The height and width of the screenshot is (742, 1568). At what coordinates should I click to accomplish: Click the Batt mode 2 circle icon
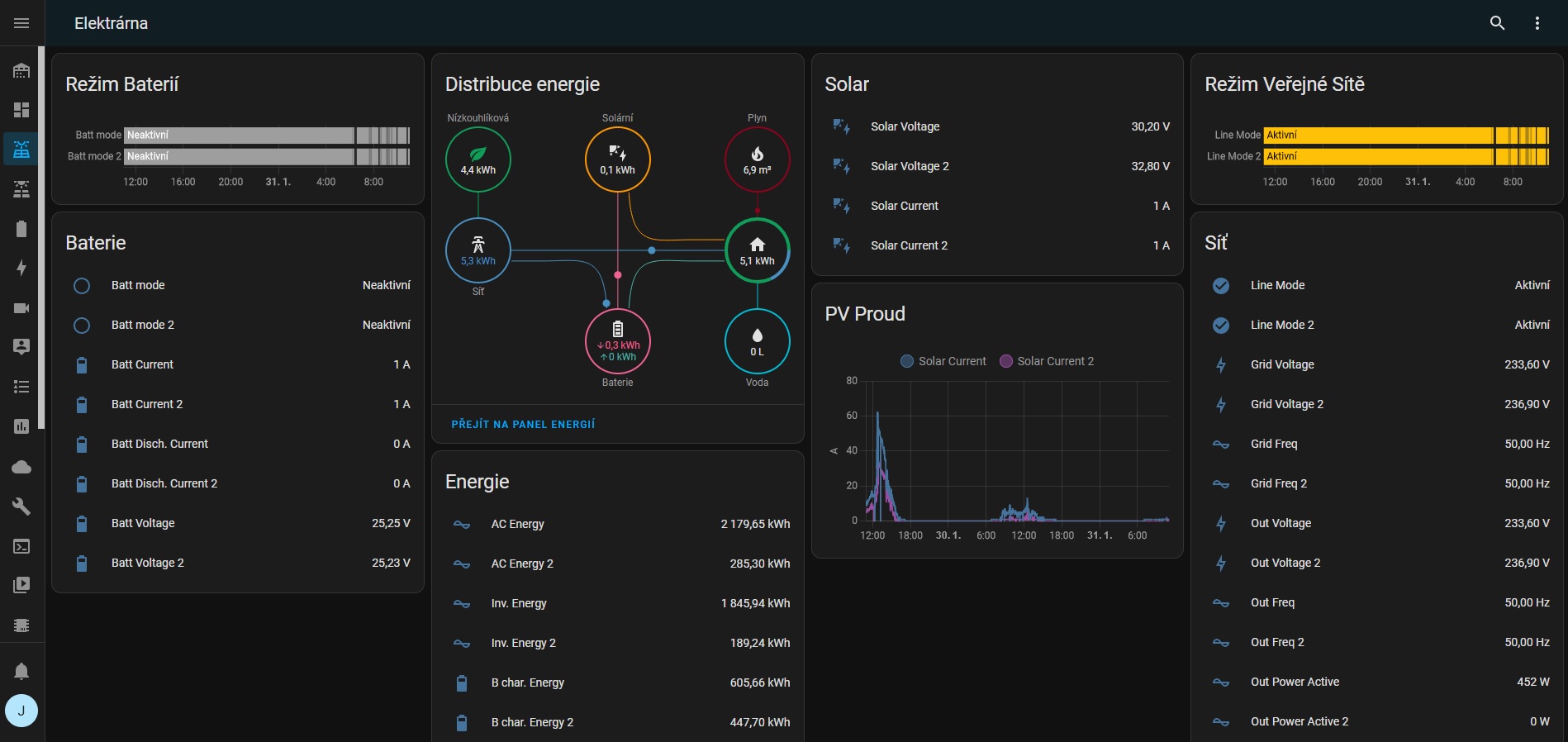tap(82, 325)
